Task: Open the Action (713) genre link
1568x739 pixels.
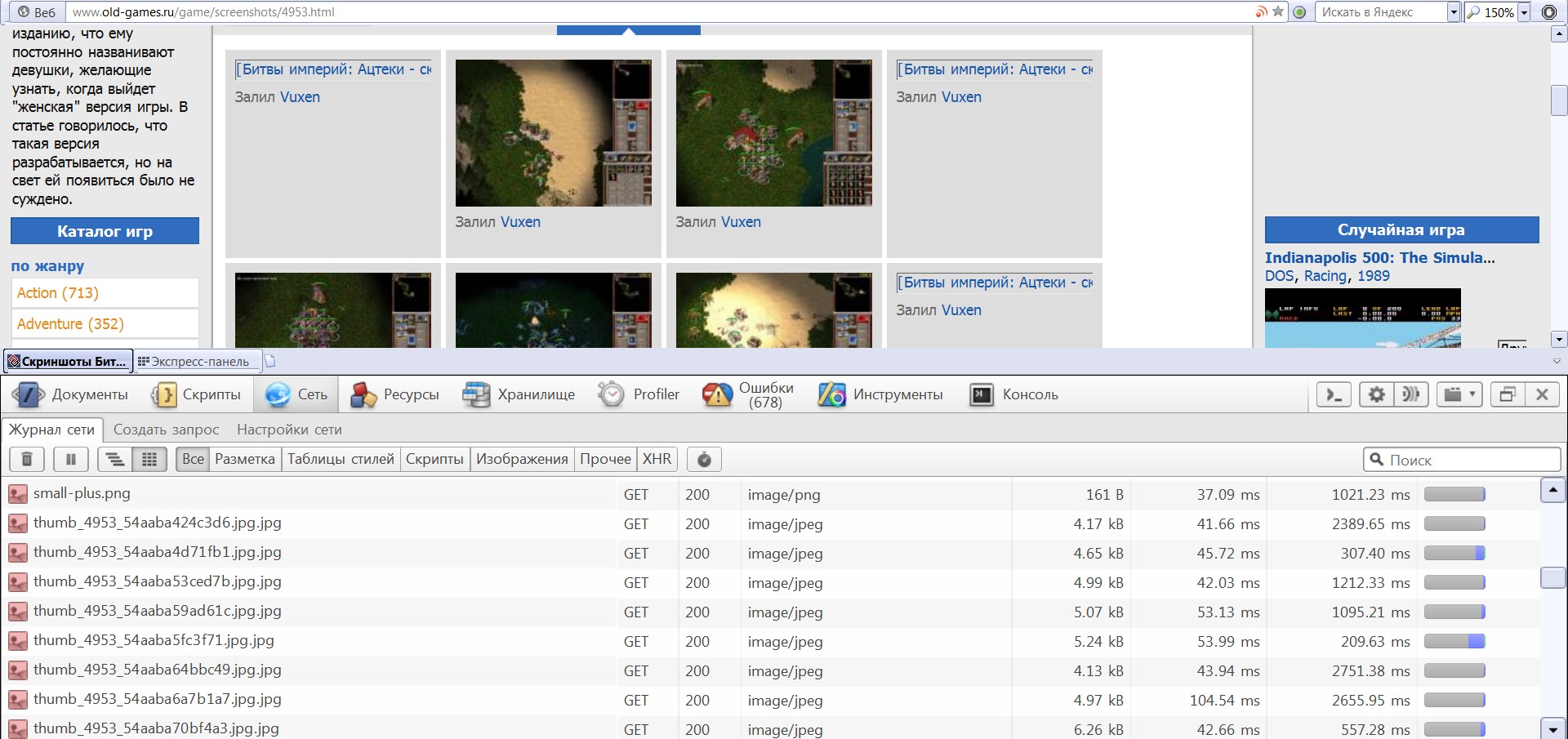Action: 58,293
